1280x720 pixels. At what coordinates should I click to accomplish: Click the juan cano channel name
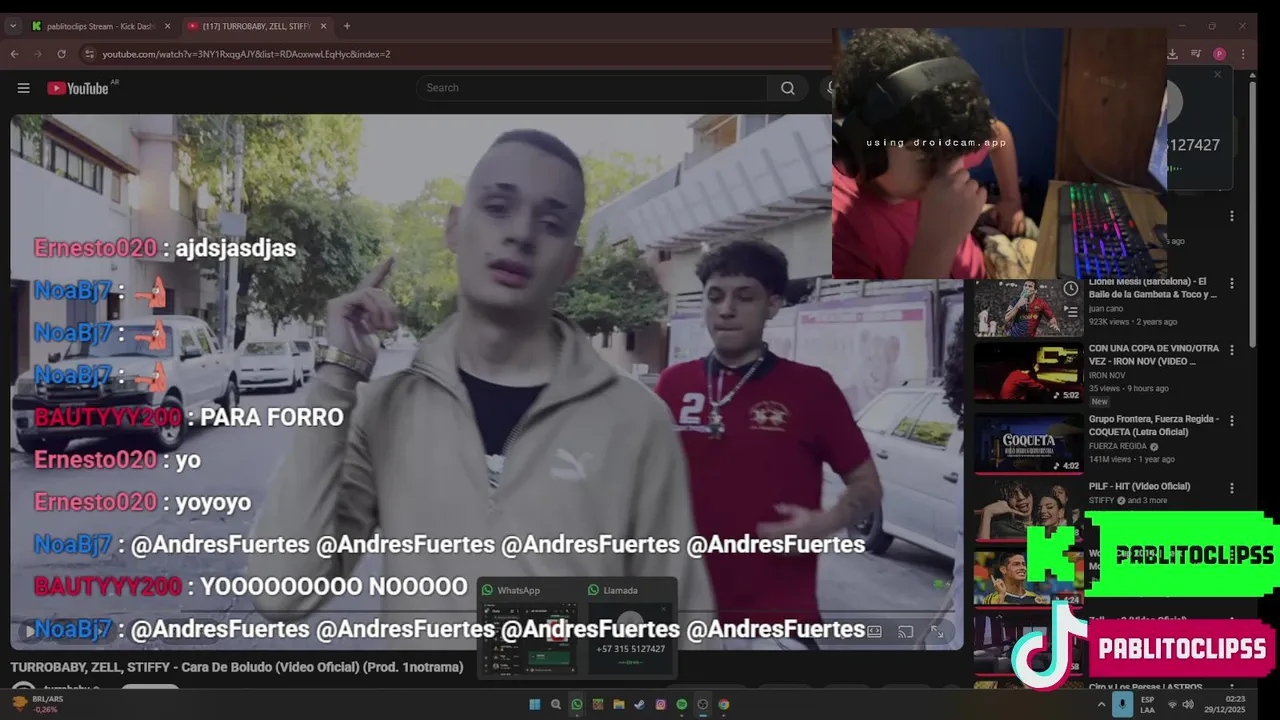(1106, 309)
